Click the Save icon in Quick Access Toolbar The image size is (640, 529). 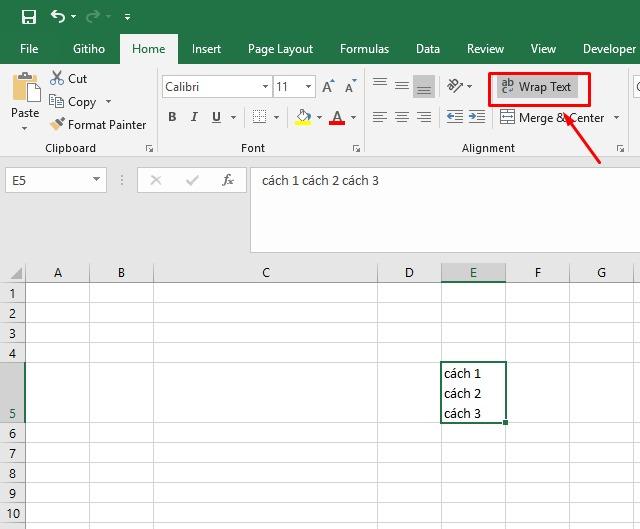tap(29, 17)
